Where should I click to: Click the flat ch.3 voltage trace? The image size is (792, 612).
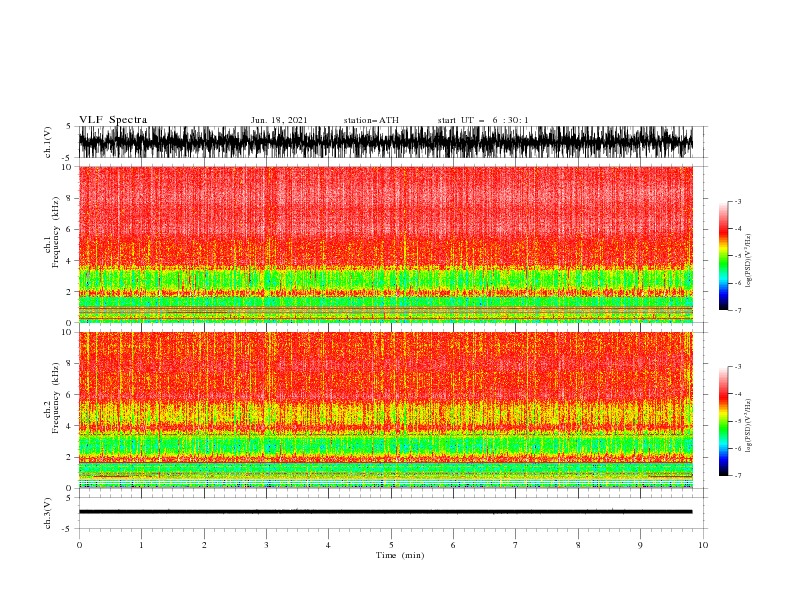coord(385,512)
